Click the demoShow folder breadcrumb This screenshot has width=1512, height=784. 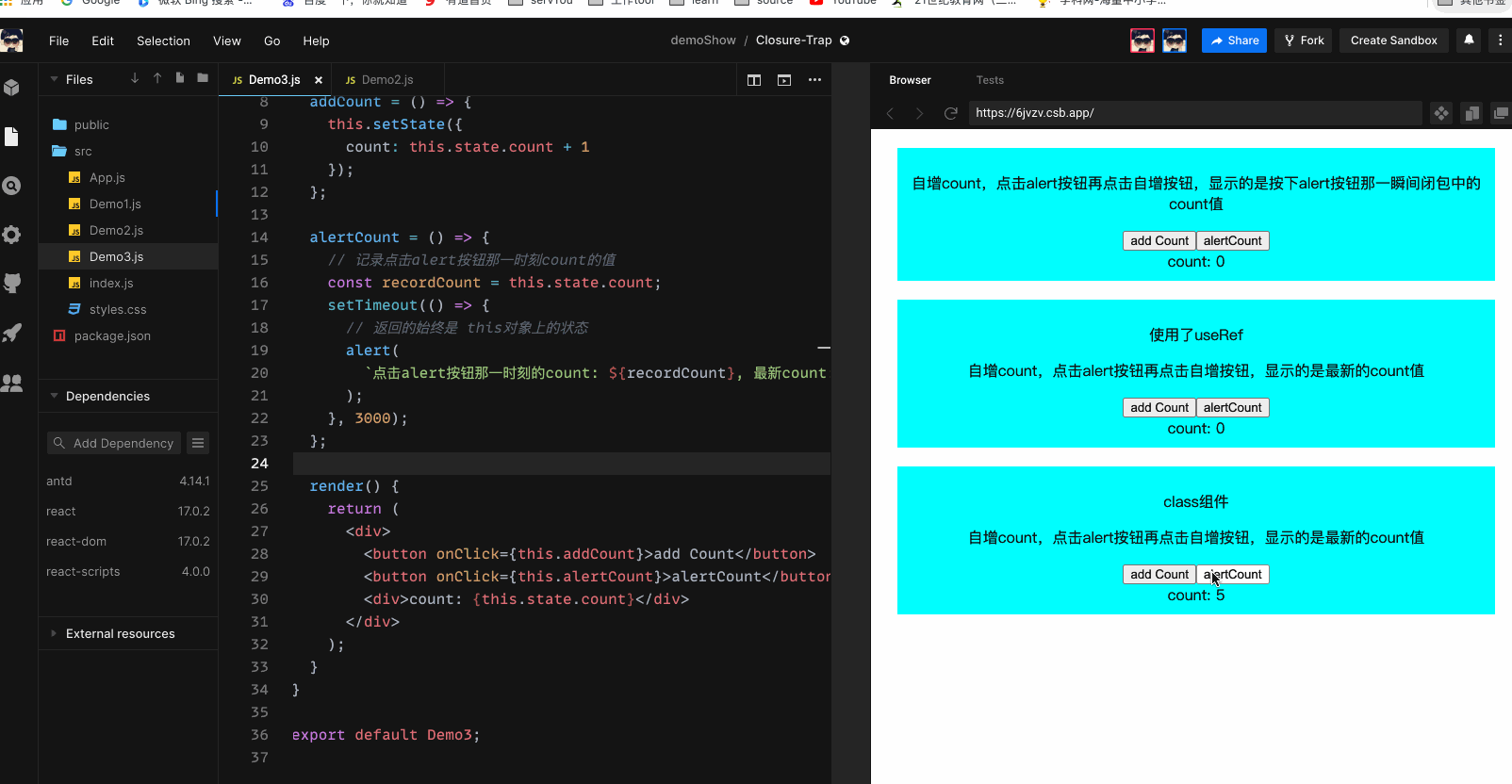(x=703, y=41)
